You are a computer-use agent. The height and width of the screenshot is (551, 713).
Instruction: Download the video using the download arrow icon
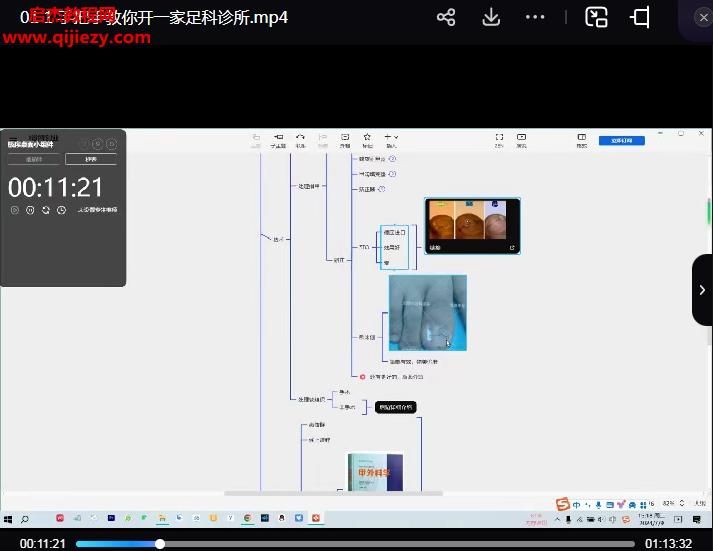click(491, 18)
